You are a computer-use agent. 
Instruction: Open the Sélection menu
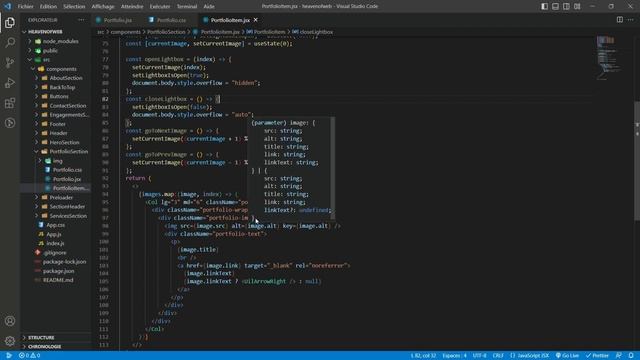pyautogui.click(x=74, y=6)
